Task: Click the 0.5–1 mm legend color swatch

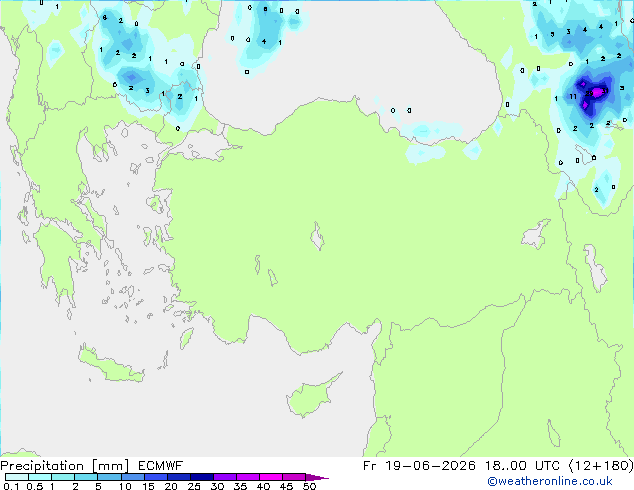Action: coord(40,477)
